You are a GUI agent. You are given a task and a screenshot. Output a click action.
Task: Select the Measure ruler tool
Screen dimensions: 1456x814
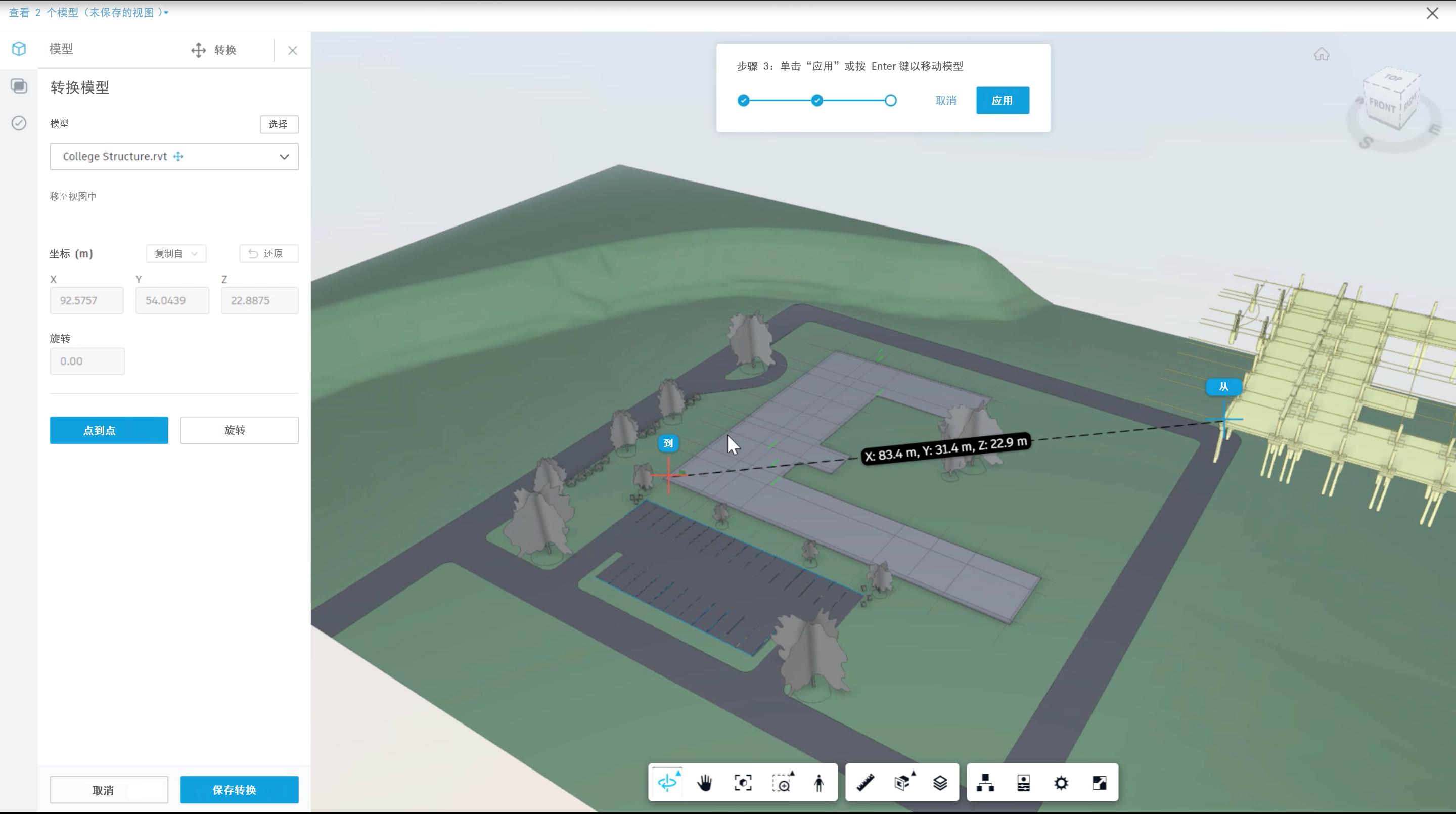[x=866, y=783]
